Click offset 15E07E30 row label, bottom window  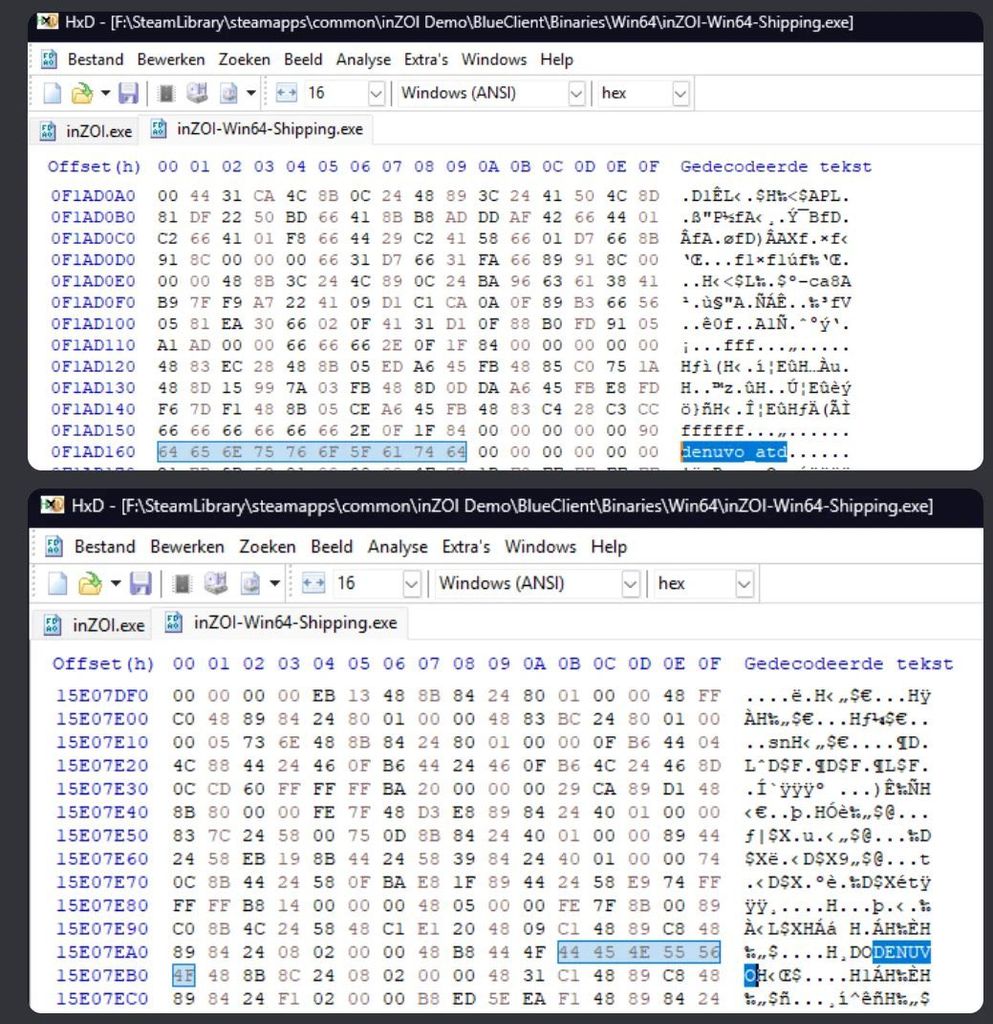[102, 789]
